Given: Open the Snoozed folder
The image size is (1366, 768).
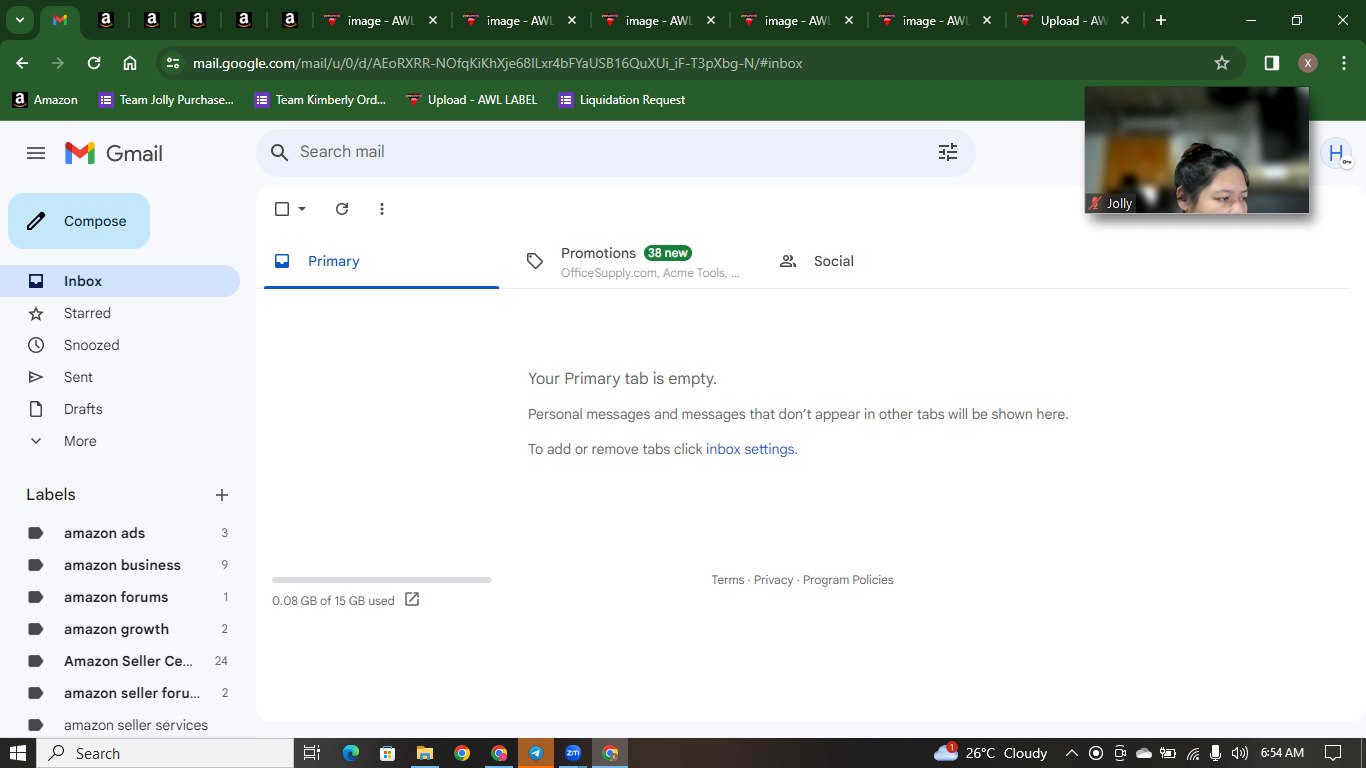Looking at the screenshot, I should click(x=120, y=345).
